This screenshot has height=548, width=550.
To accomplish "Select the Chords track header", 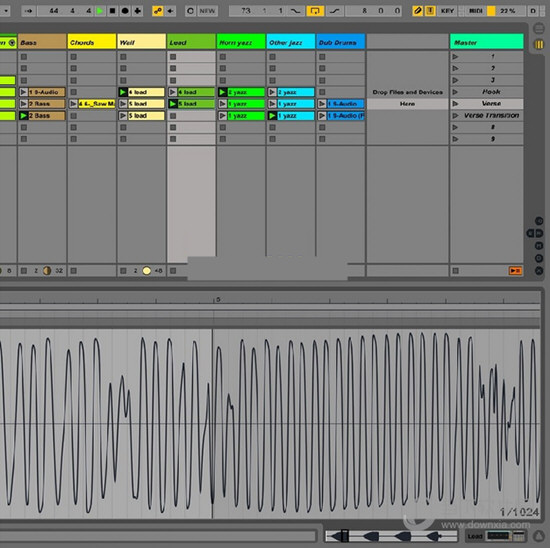I will click(92, 42).
